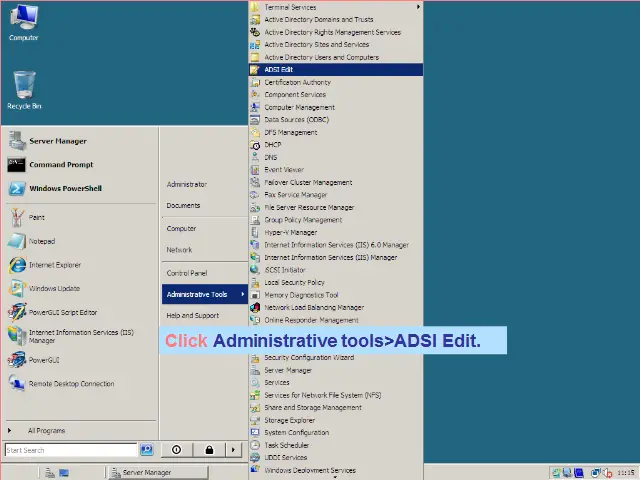This screenshot has height=480, width=640.
Task: Open the shutdown options arrow
Action: tap(233, 449)
